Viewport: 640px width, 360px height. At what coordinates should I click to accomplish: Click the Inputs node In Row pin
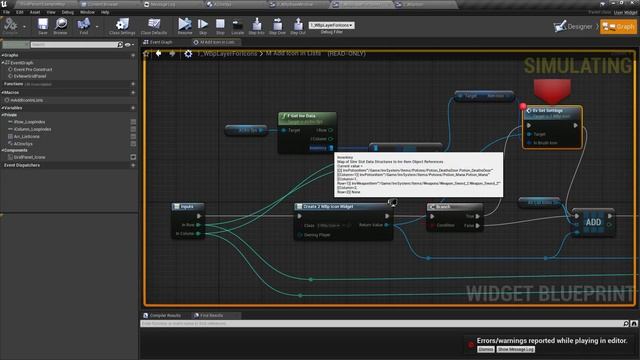coord(198,225)
